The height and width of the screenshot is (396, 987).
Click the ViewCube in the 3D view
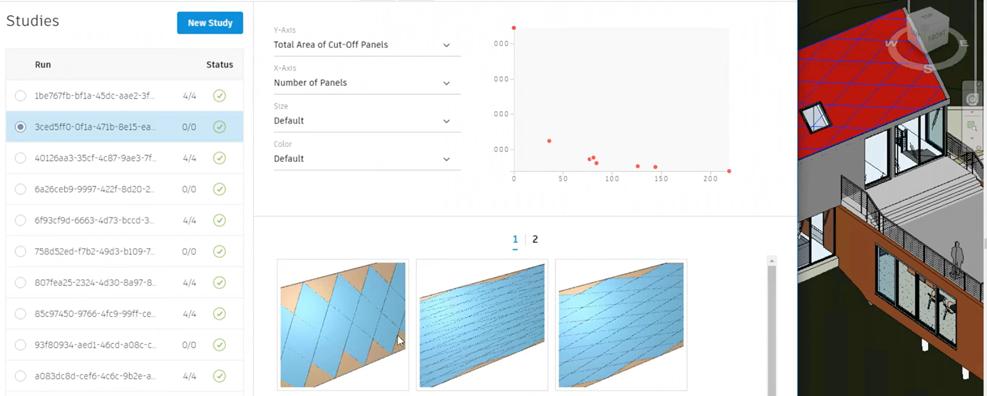coord(930,29)
